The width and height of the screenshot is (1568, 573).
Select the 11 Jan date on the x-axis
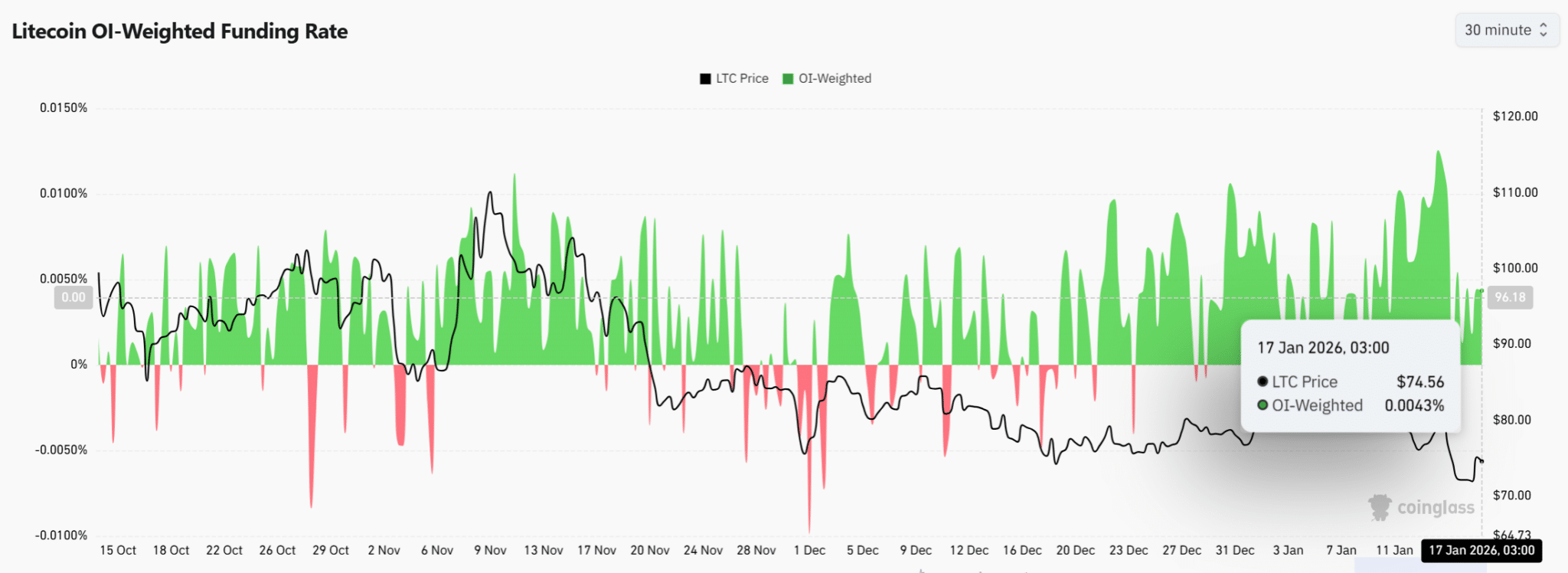click(x=1394, y=550)
